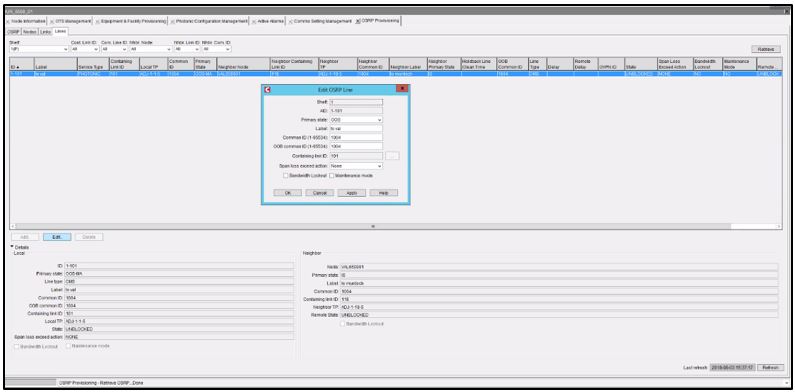Close the Edit OSRP Line dialog

click(402, 89)
